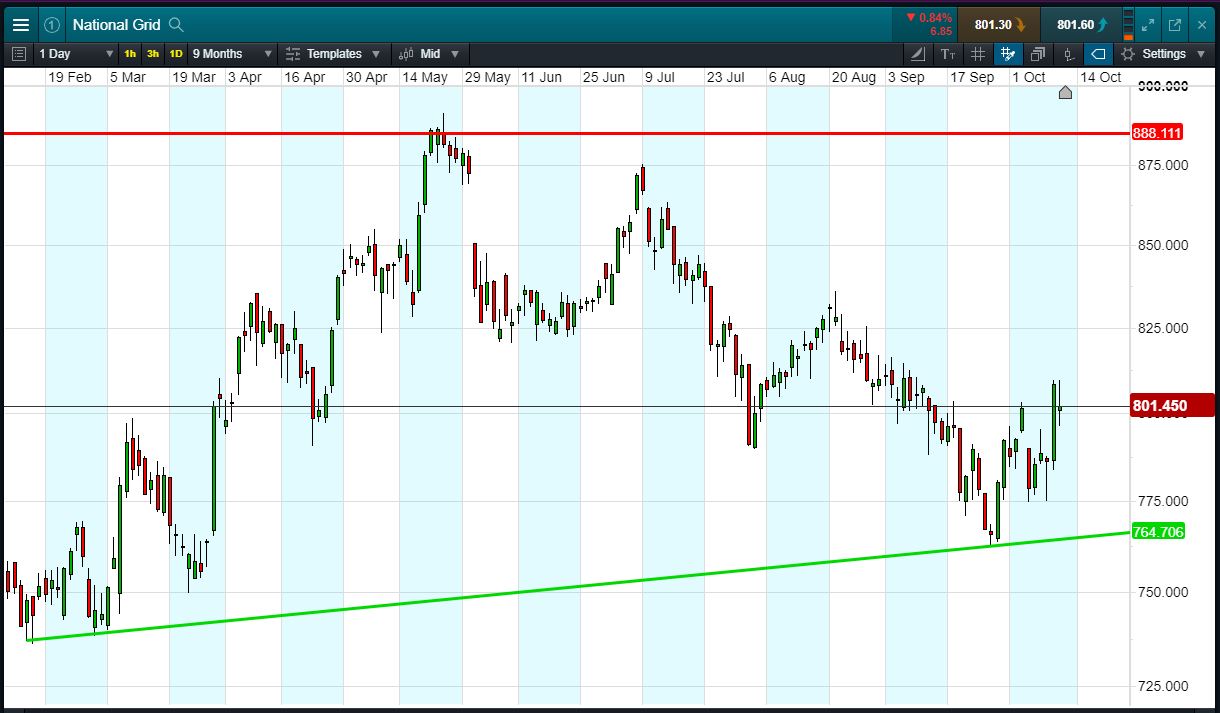This screenshot has width=1220, height=713.
Task: Switch to 1D quick interval
Action: [176, 54]
